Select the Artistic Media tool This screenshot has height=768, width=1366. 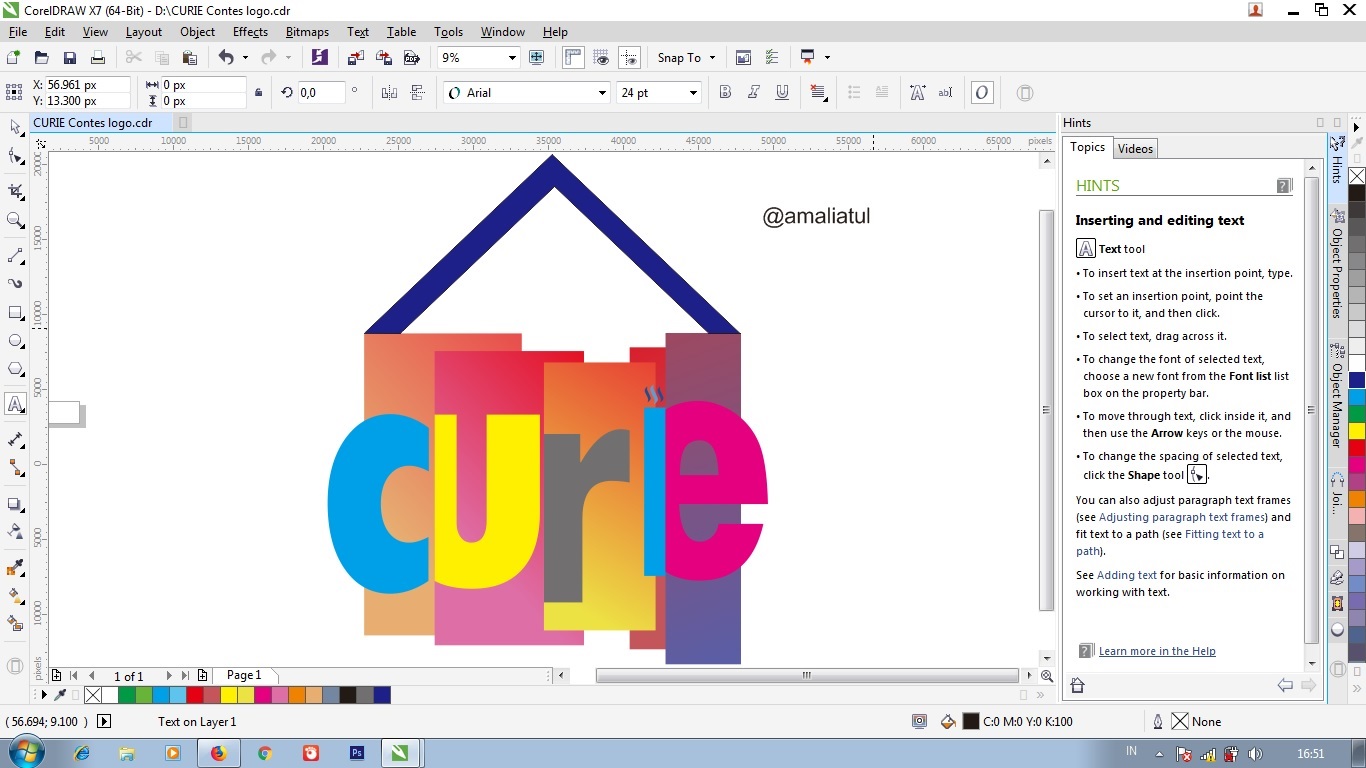[x=15, y=284]
